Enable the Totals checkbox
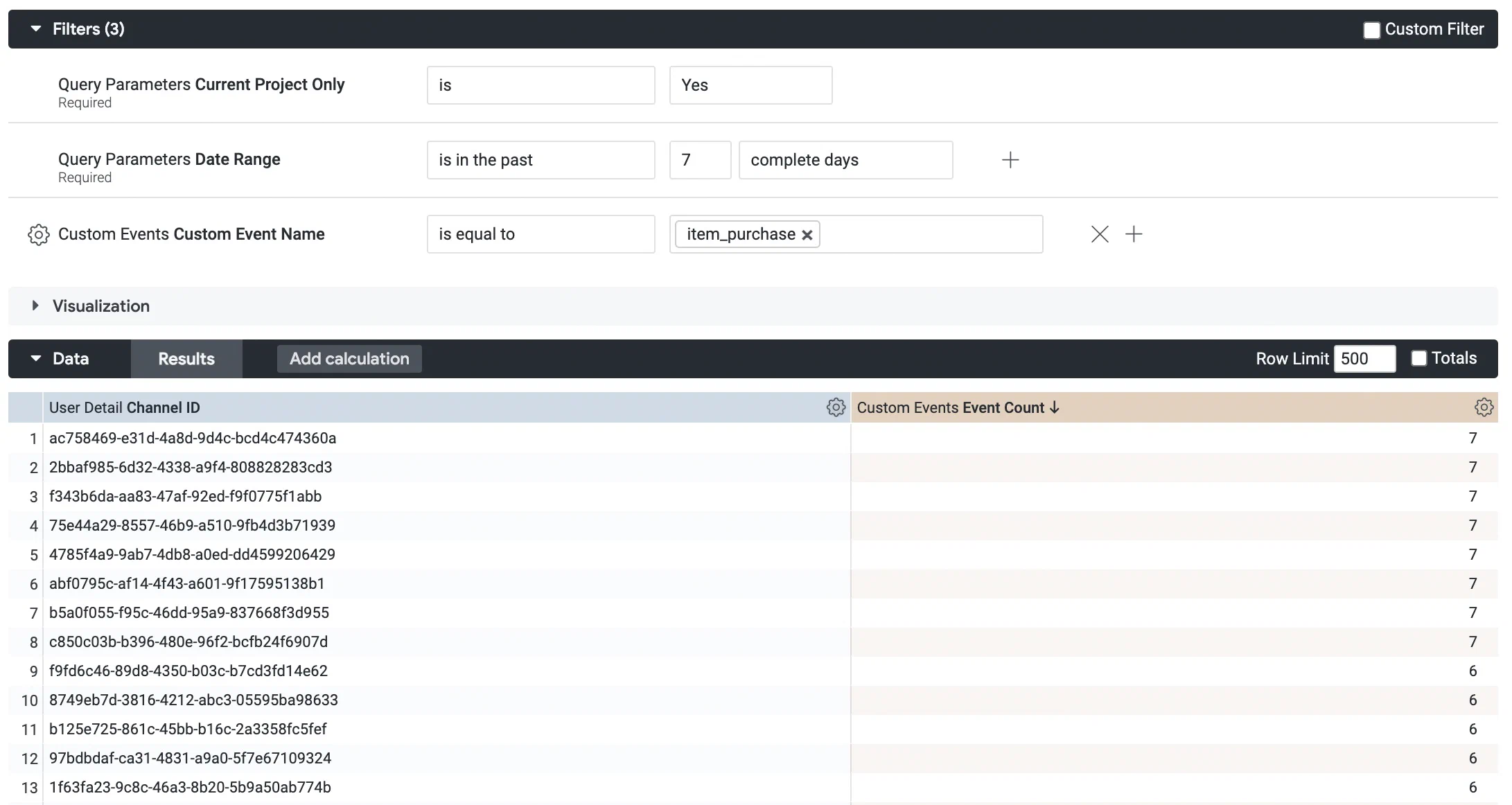 pos(1418,358)
